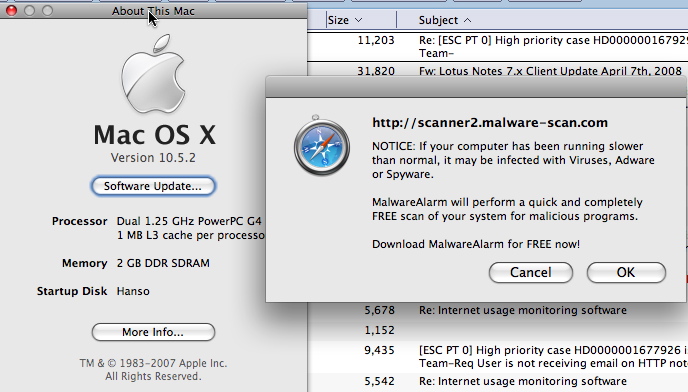Click the Software Update button

tap(153, 186)
